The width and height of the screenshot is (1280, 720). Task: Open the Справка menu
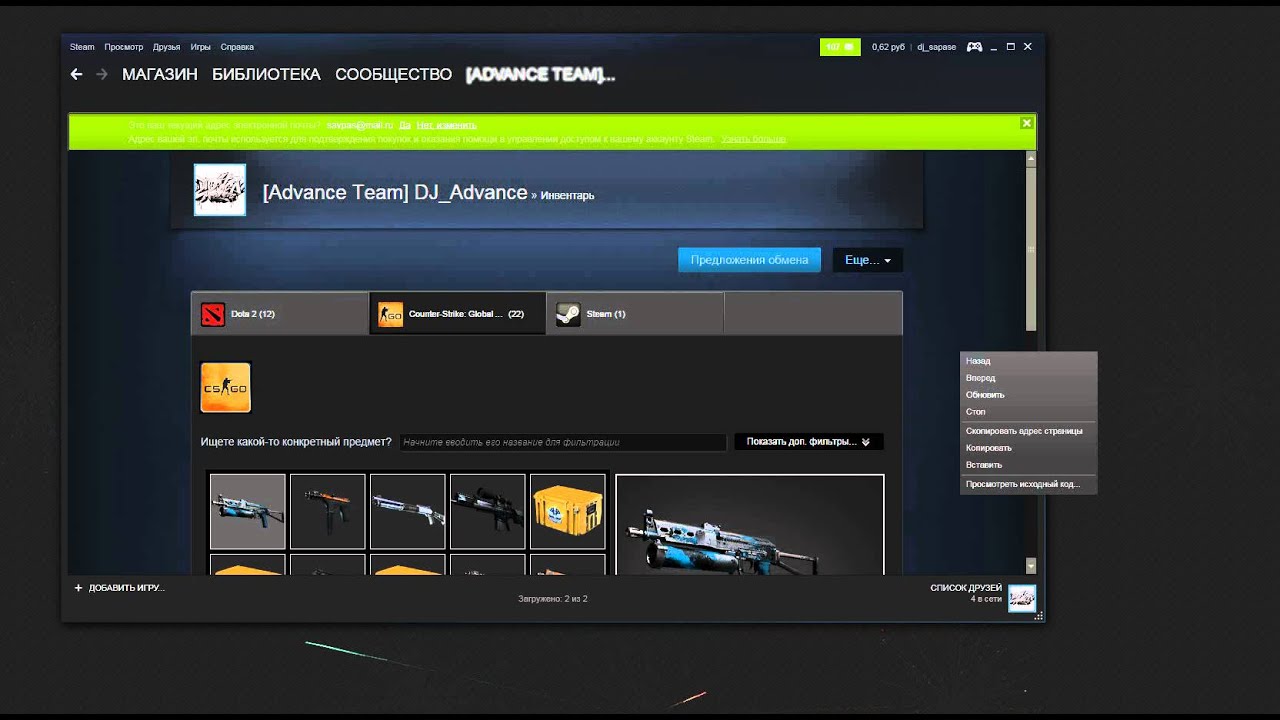point(237,47)
